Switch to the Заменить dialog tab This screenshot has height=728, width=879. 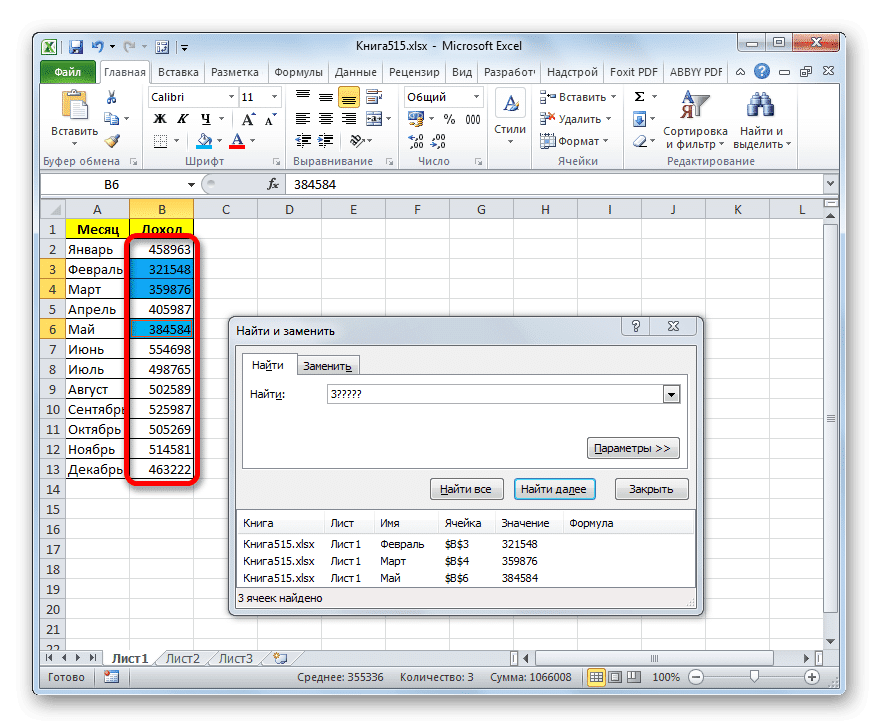pyautogui.click(x=327, y=366)
